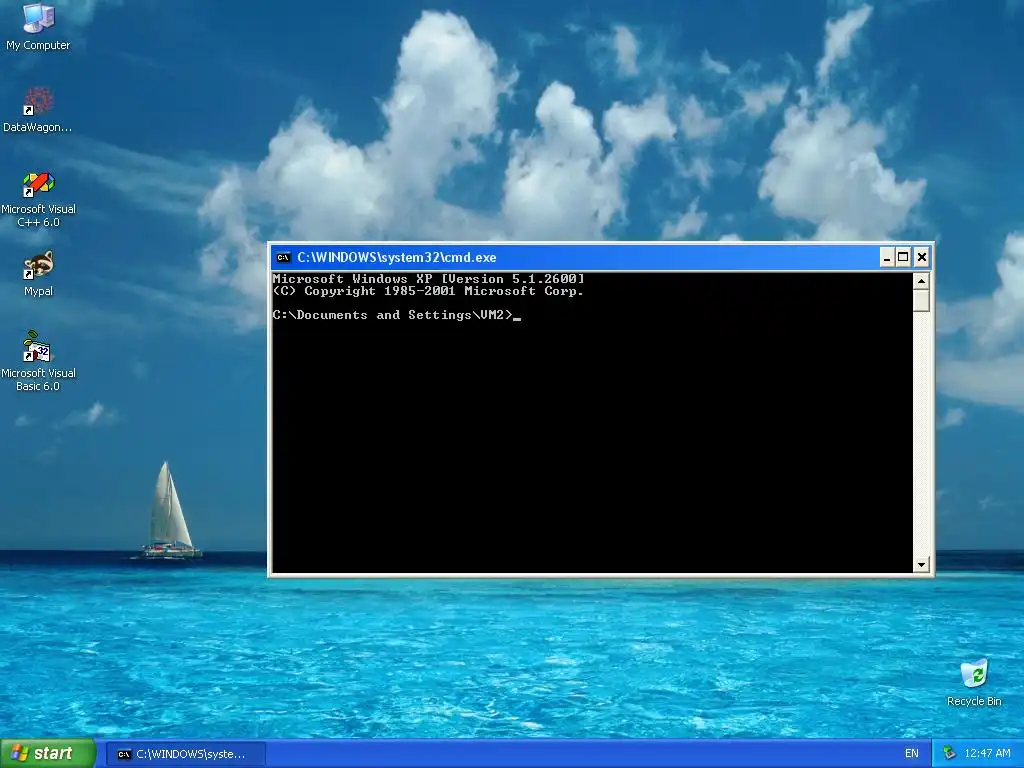Click the Copyright 1985-2001 Microsoft Corp. line
This screenshot has height=768, width=1024.
coord(428,291)
